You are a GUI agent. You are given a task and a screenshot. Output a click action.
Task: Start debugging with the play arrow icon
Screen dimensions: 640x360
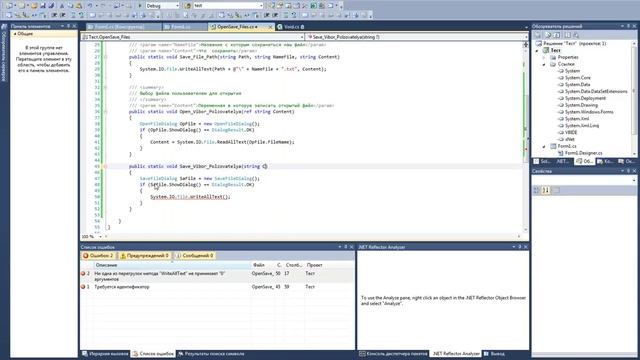tap(140, 6)
